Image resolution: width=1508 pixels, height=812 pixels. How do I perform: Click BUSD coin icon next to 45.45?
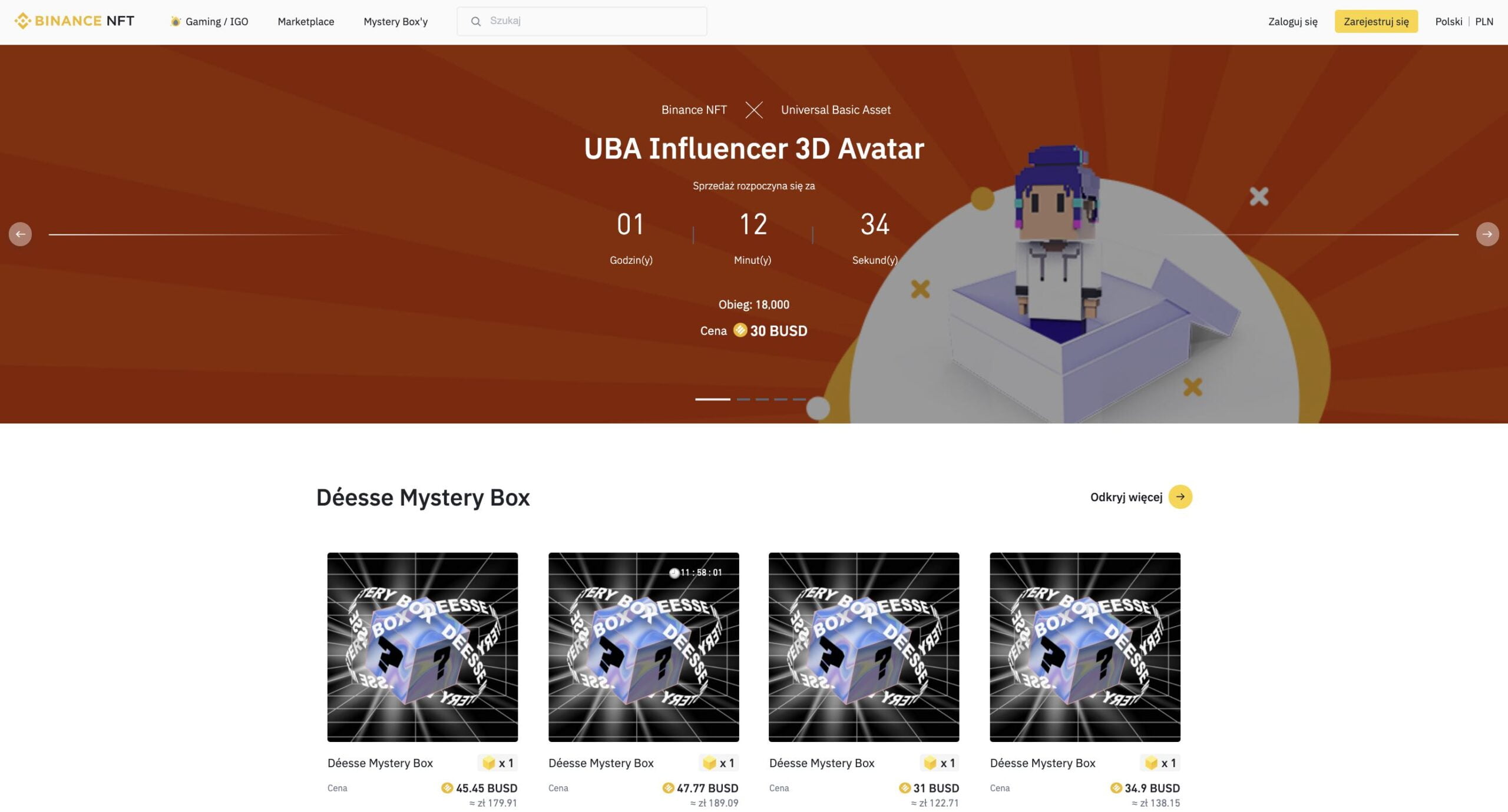click(447, 788)
